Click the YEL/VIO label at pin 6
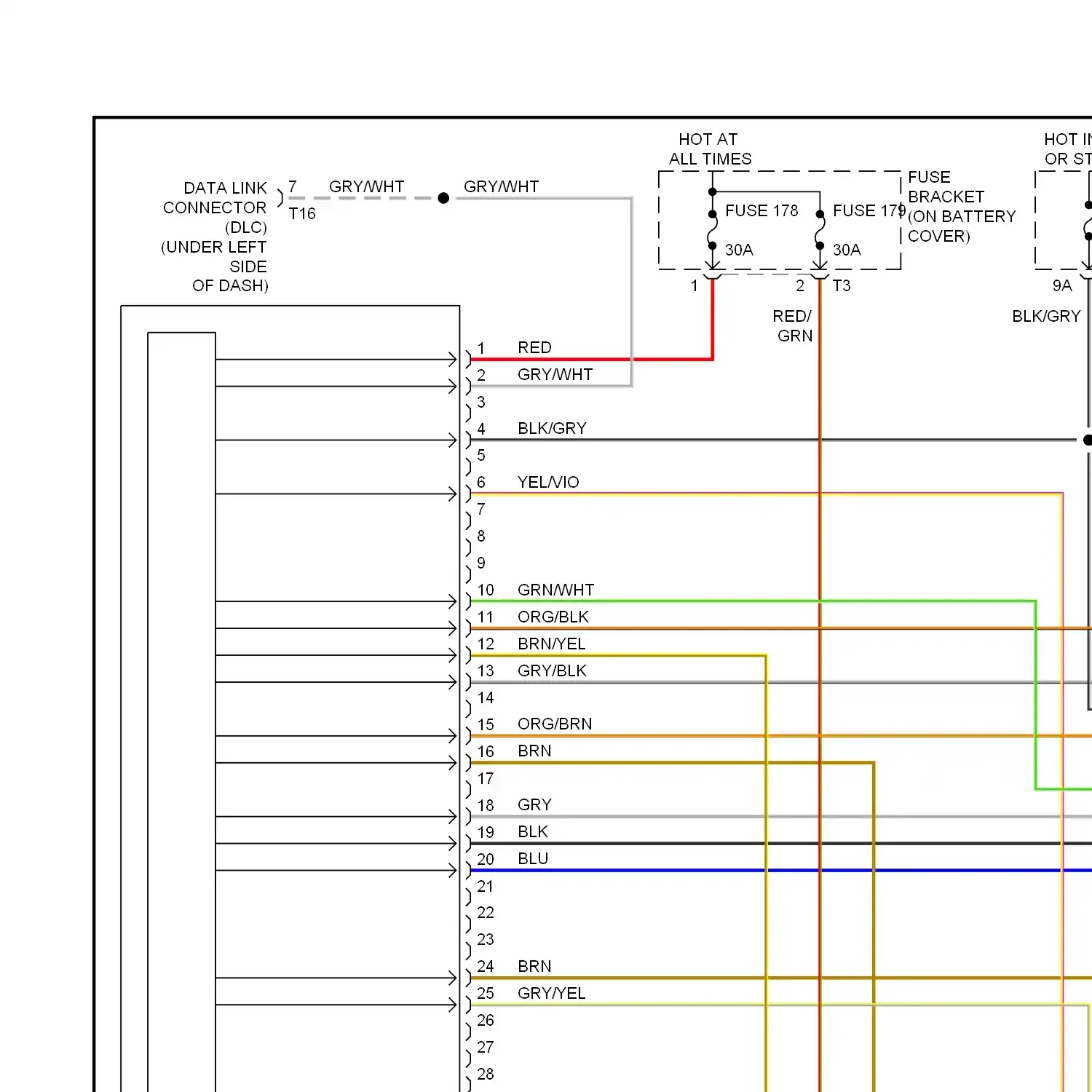This screenshot has width=1092, height=1092. [548, 482]
